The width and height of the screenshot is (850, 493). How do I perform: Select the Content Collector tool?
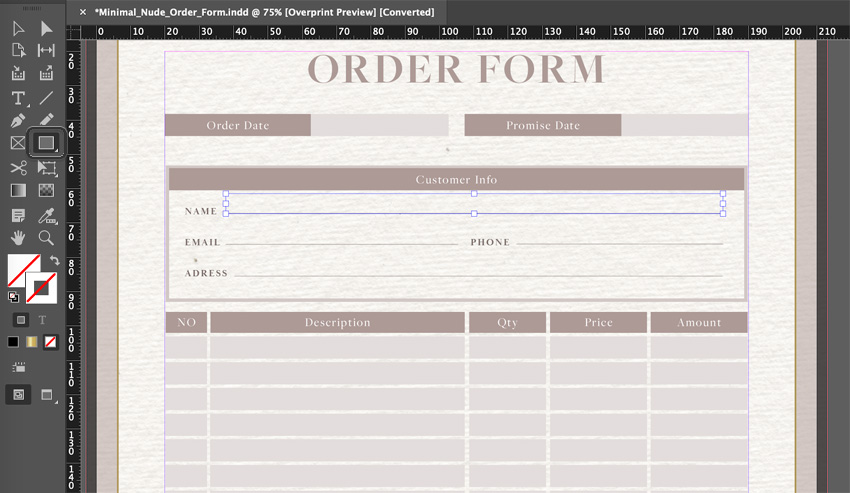tap(18, 73)
